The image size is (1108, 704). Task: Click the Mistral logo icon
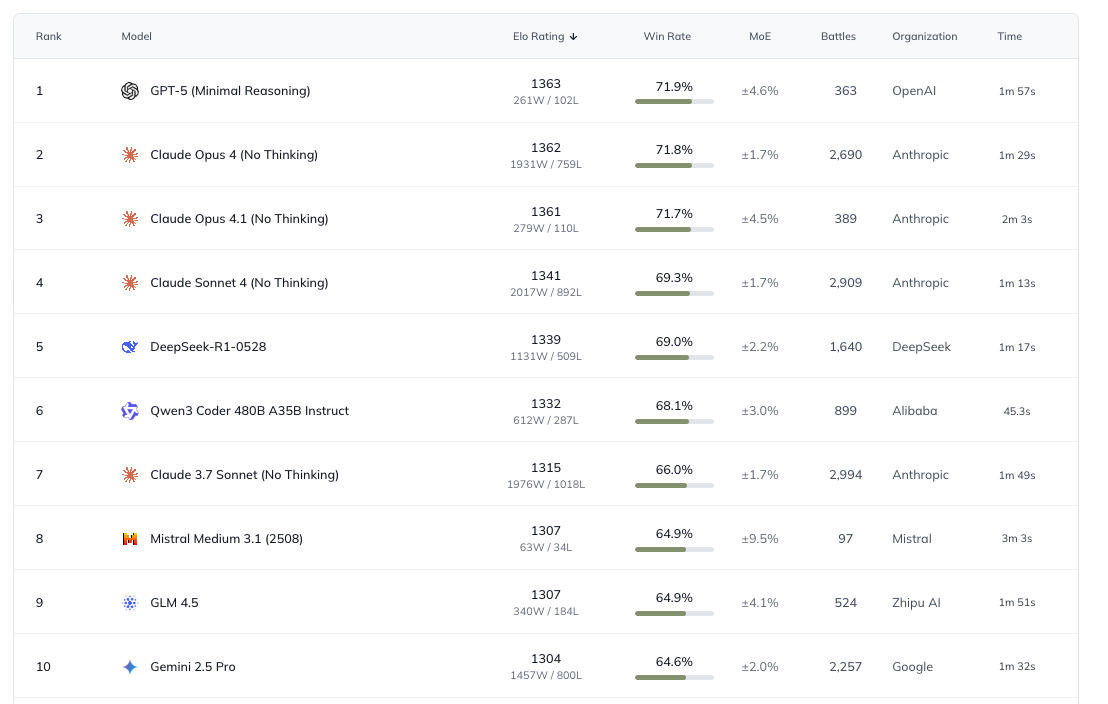click(x=130, y=539)
